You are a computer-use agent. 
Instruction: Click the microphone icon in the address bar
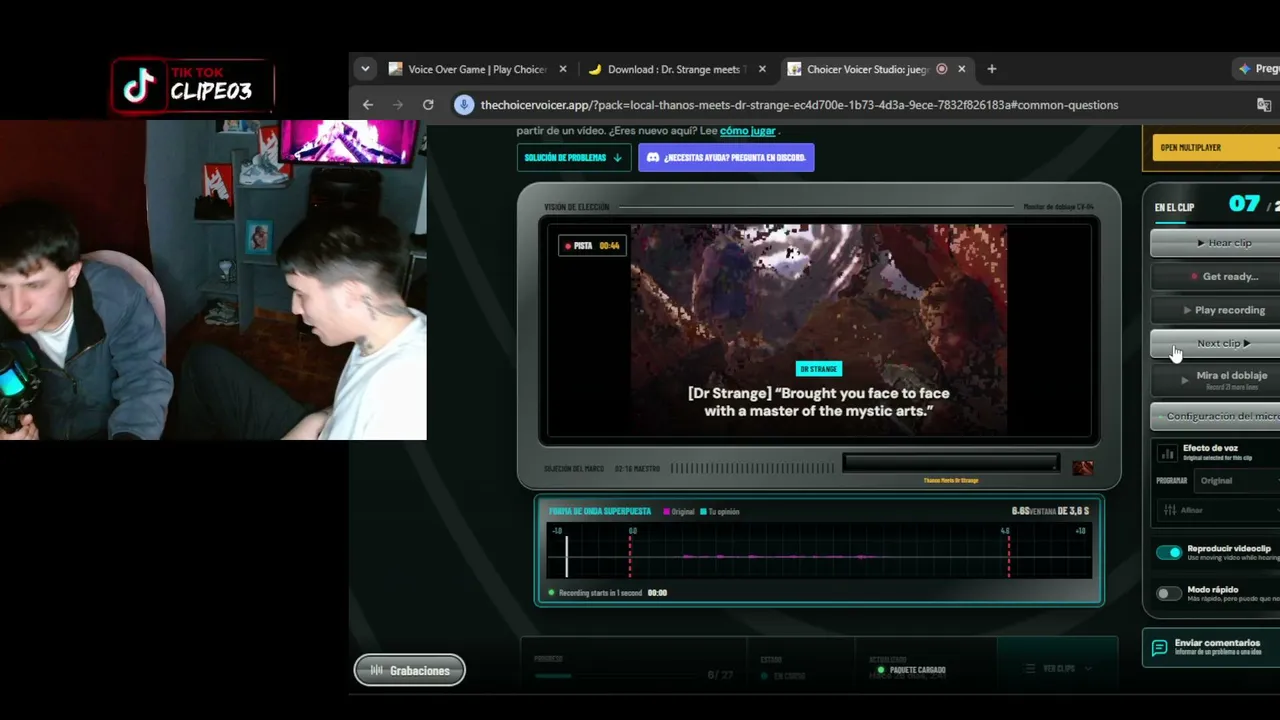click(x=464, y=105)
